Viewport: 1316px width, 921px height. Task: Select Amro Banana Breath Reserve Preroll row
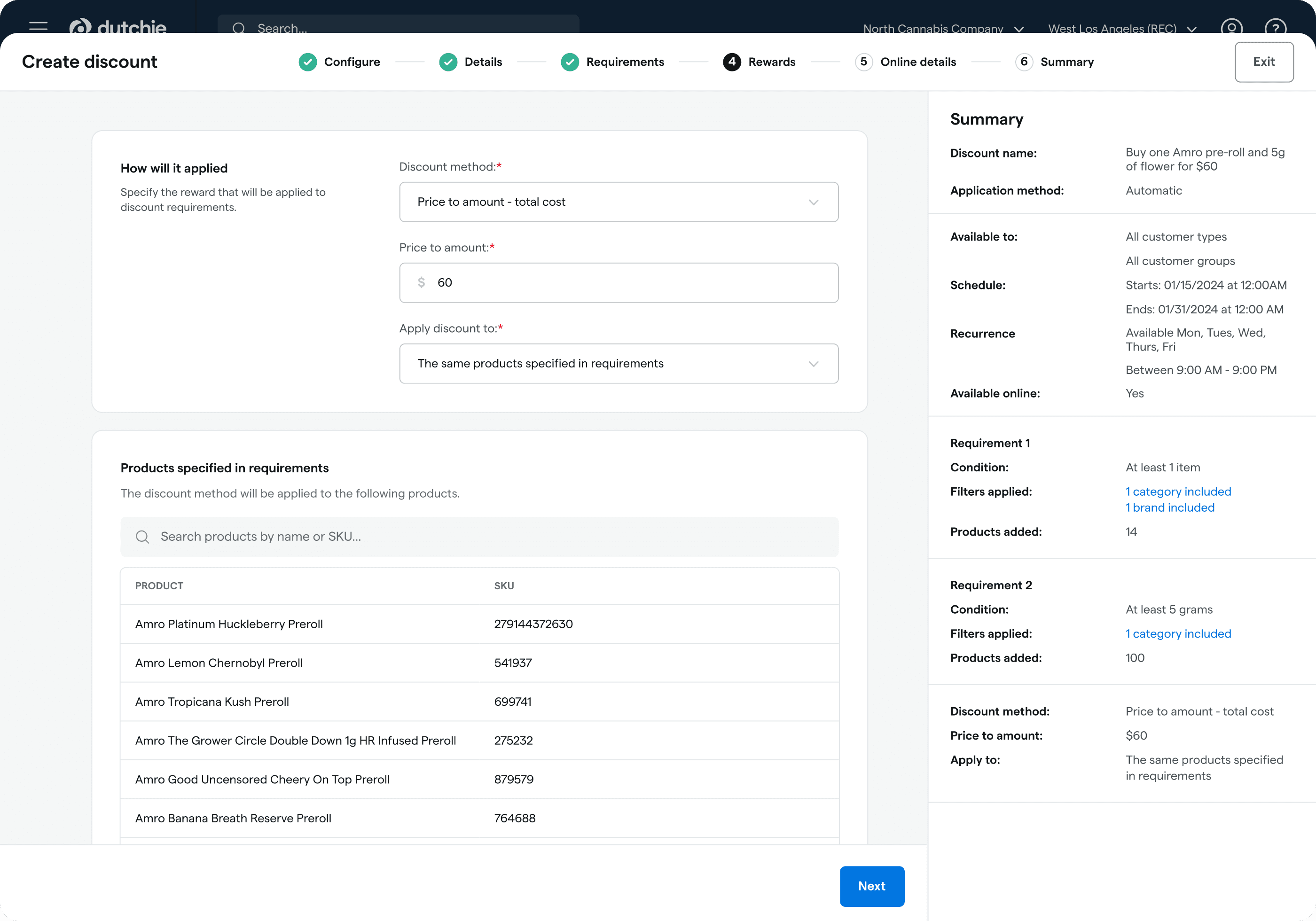[x=479, y=819]
